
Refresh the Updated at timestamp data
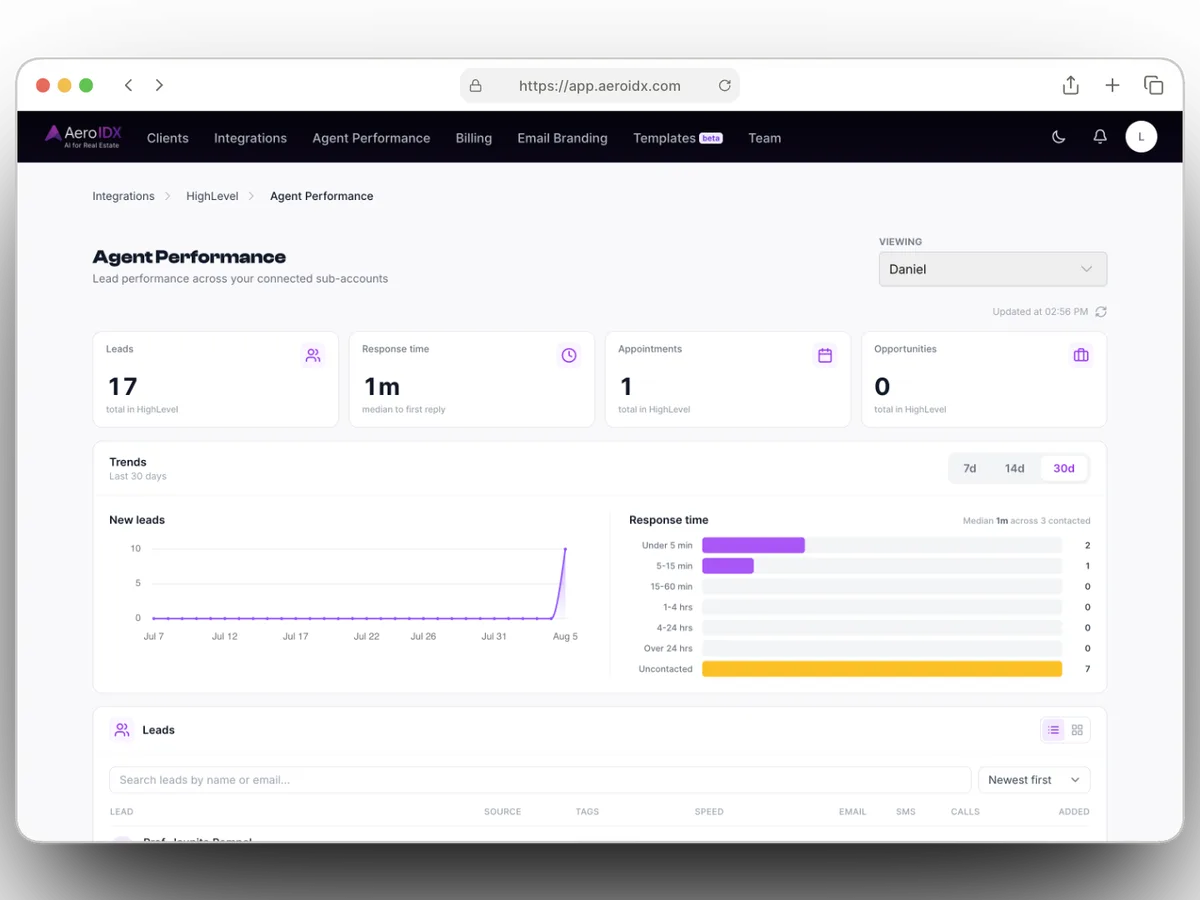pyautogui.click(x=1101, y=312)
